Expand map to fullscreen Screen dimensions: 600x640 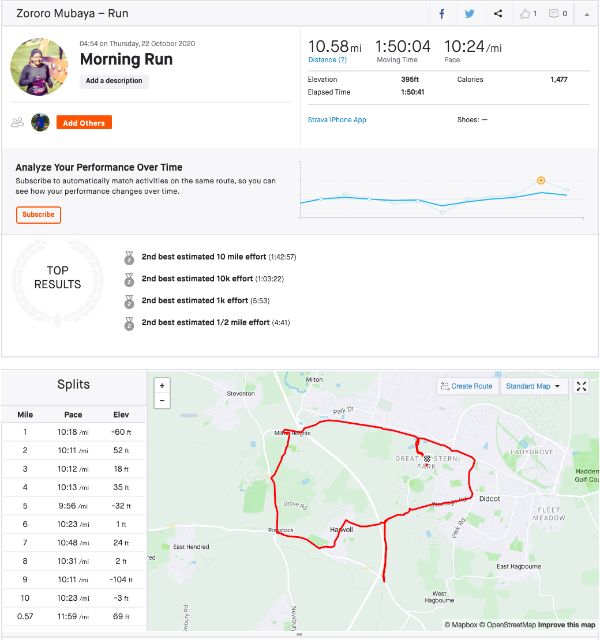tap(582, 386)
